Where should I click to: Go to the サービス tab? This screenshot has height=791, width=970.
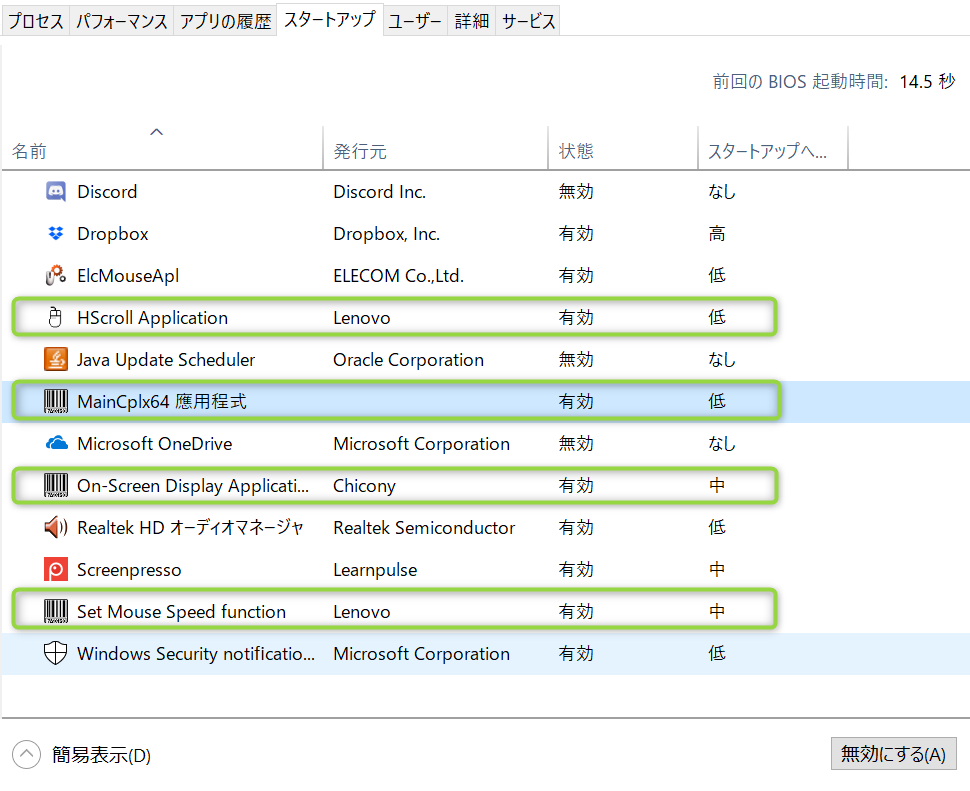[x=528, y=21]
